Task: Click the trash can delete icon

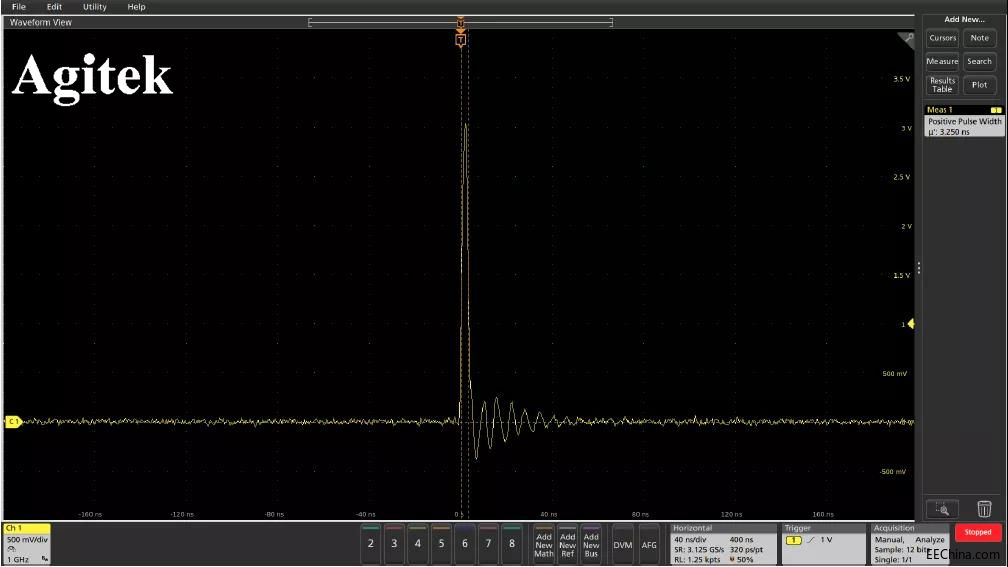Action: click(984, 508)
